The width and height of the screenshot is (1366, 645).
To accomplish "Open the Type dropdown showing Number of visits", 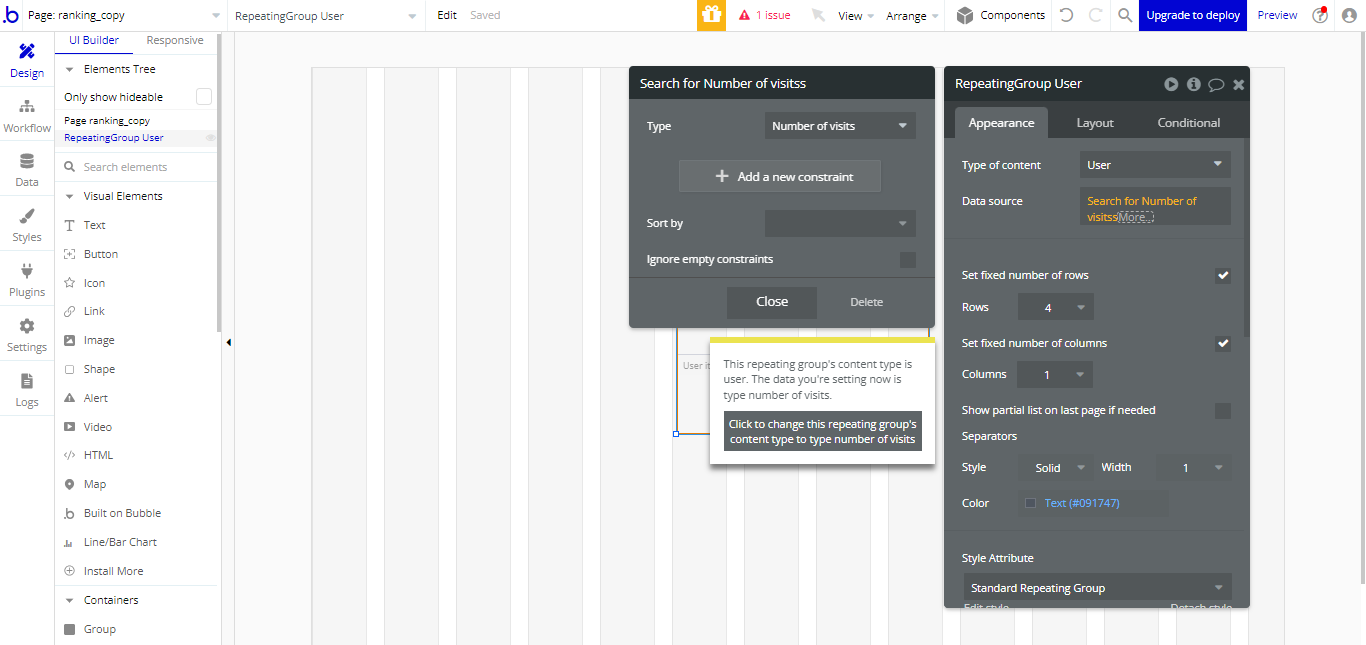I will click(840, 126).
